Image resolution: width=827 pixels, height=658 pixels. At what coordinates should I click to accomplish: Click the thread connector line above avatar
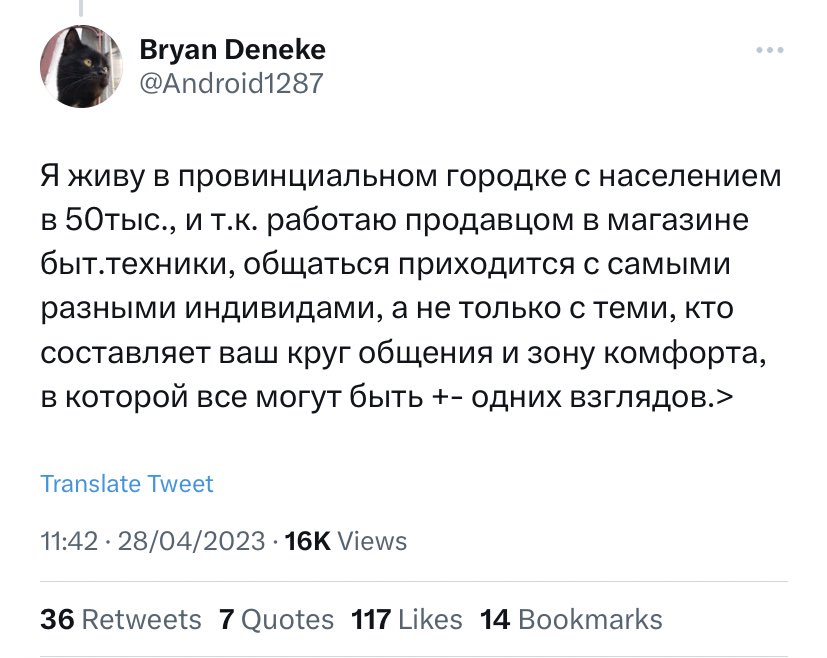coord(80,8)
